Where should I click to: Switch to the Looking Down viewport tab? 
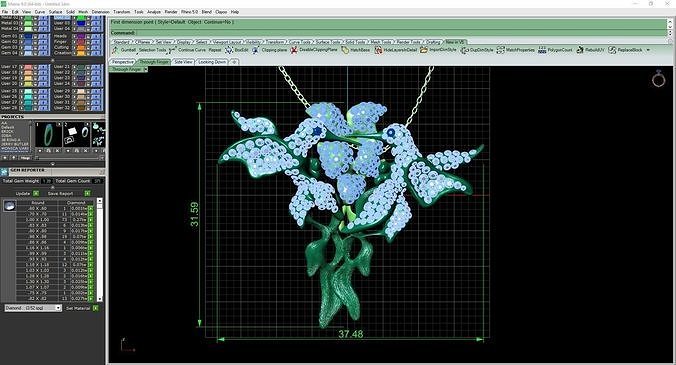click(x=212, y=62)
